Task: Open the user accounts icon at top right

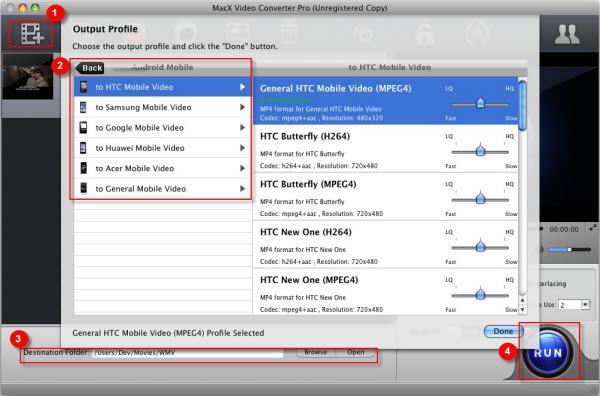Action: point(567,34)
